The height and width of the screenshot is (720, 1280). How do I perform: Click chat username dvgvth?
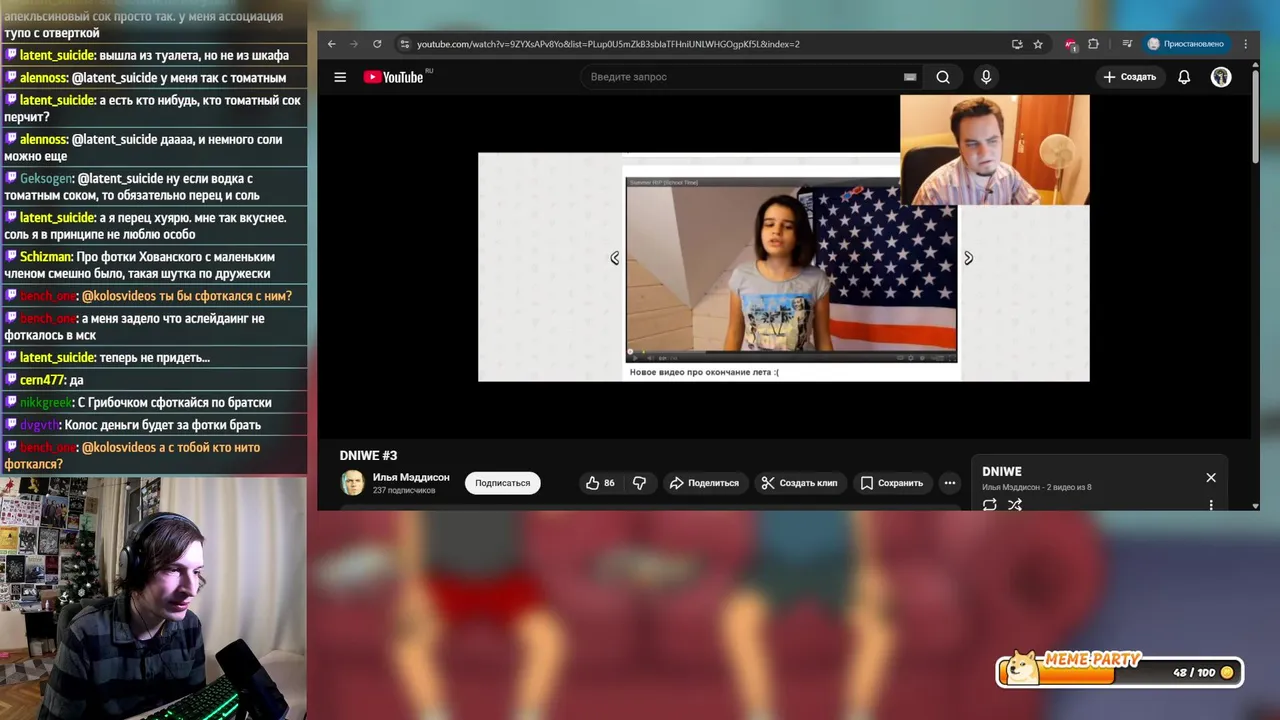coord(39,425)
